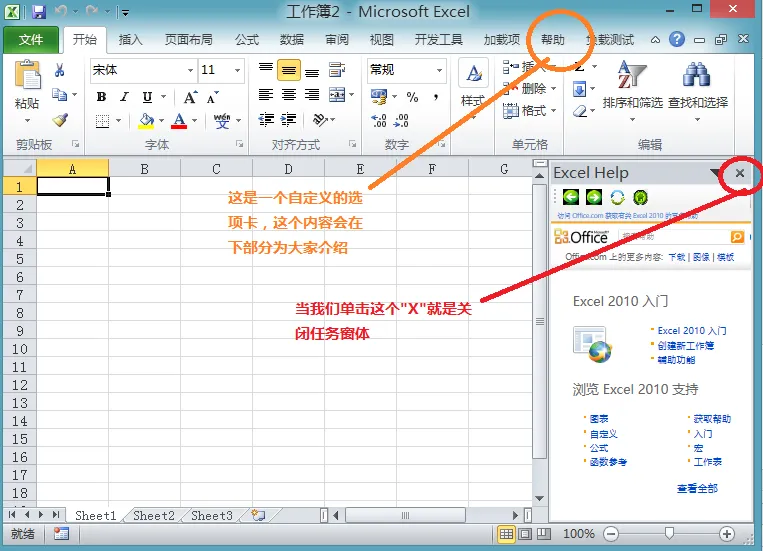Click Excel Help home icon

click(x=640, y=197)
